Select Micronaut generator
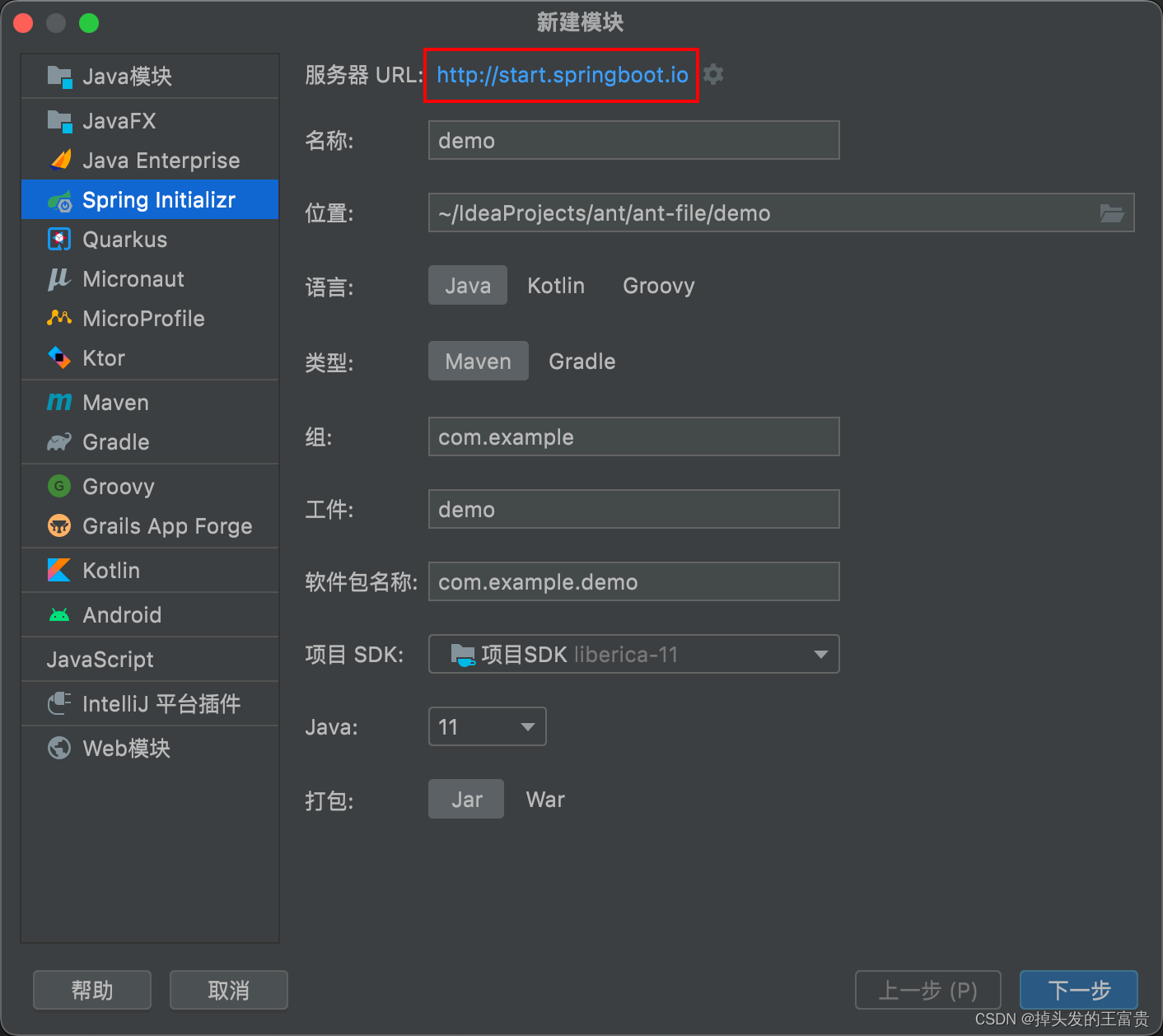The image size is (1163, 1036). [x=150, y=279]
